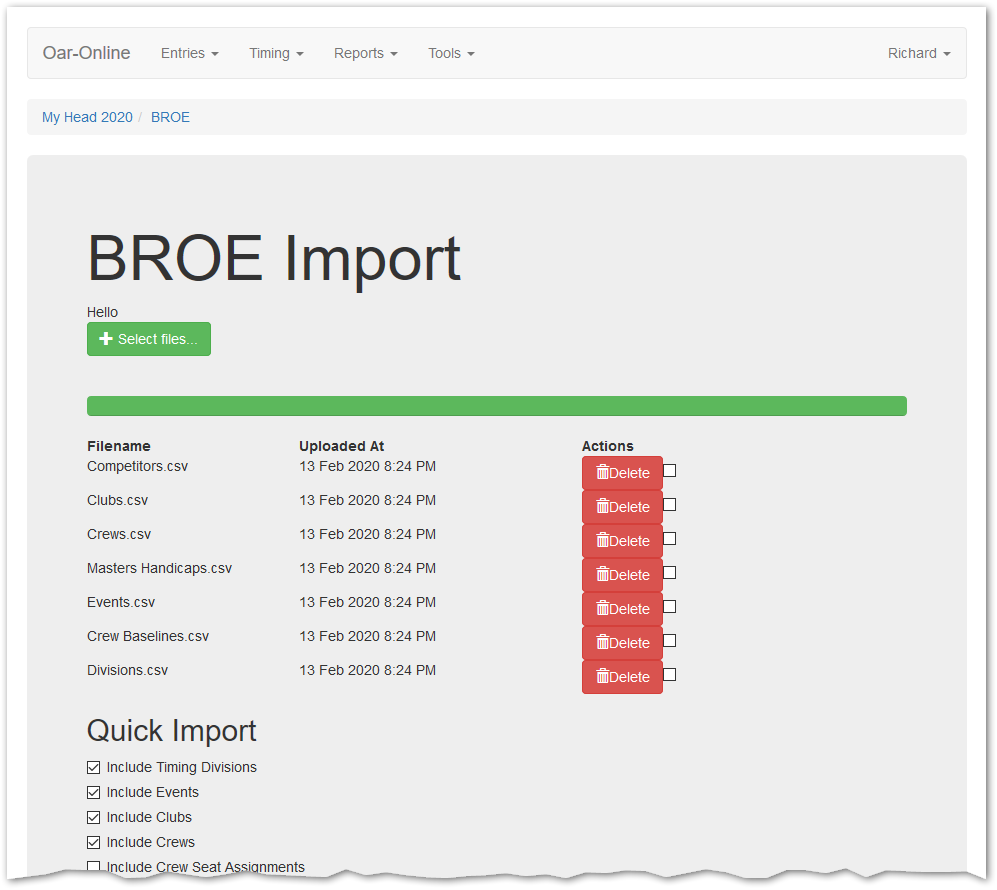Uncheck Include Timing Divisions
Viewport: 997px width, 890px height.
pos(94,768)
